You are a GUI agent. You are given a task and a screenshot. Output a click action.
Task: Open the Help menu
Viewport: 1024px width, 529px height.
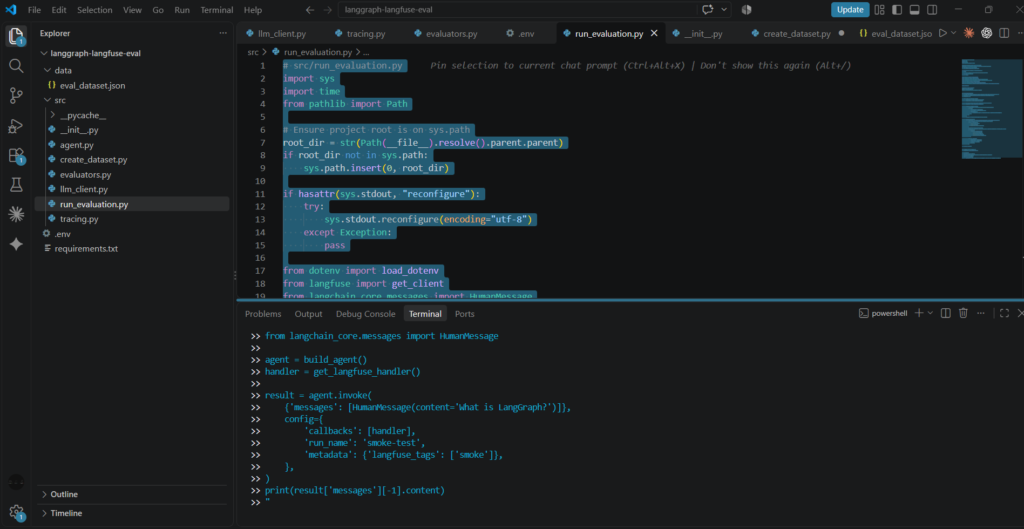(x=253, y=10)
